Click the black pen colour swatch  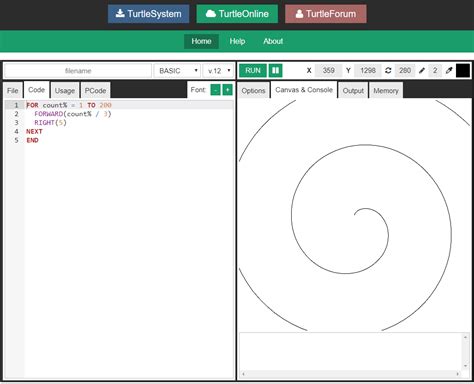463,70
